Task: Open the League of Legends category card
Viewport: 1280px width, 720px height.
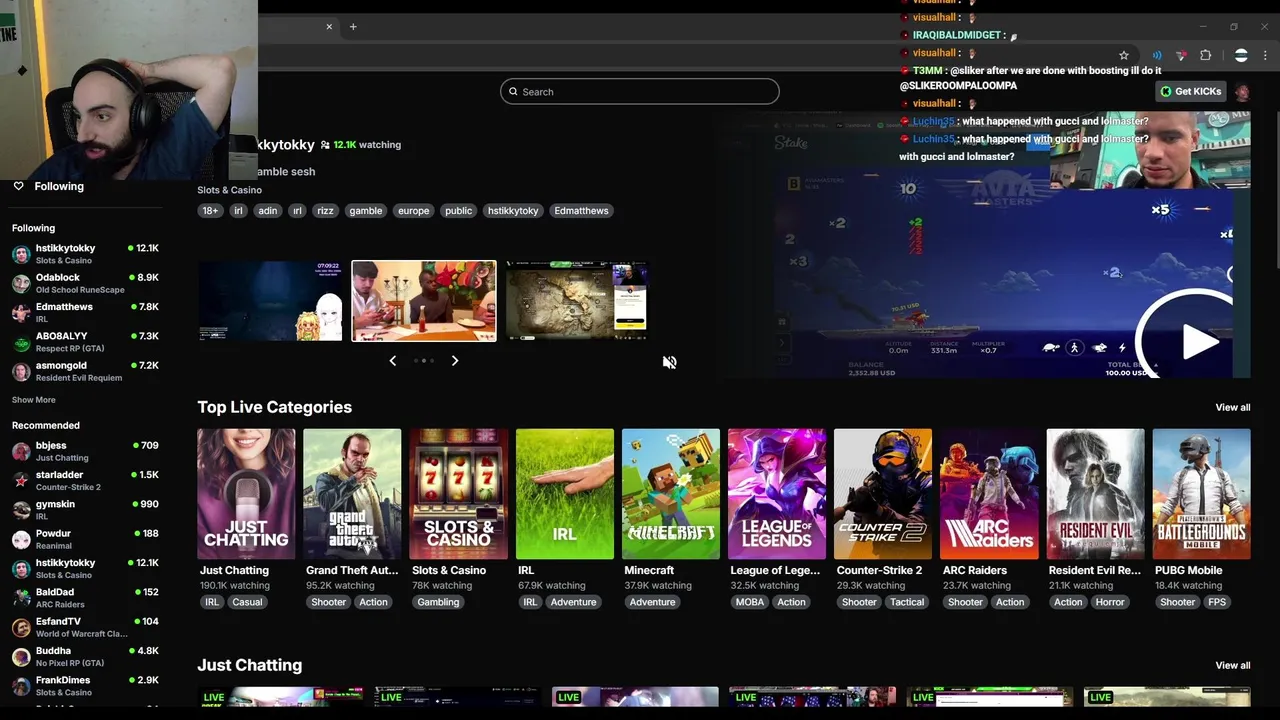Action: coord(777,494)
